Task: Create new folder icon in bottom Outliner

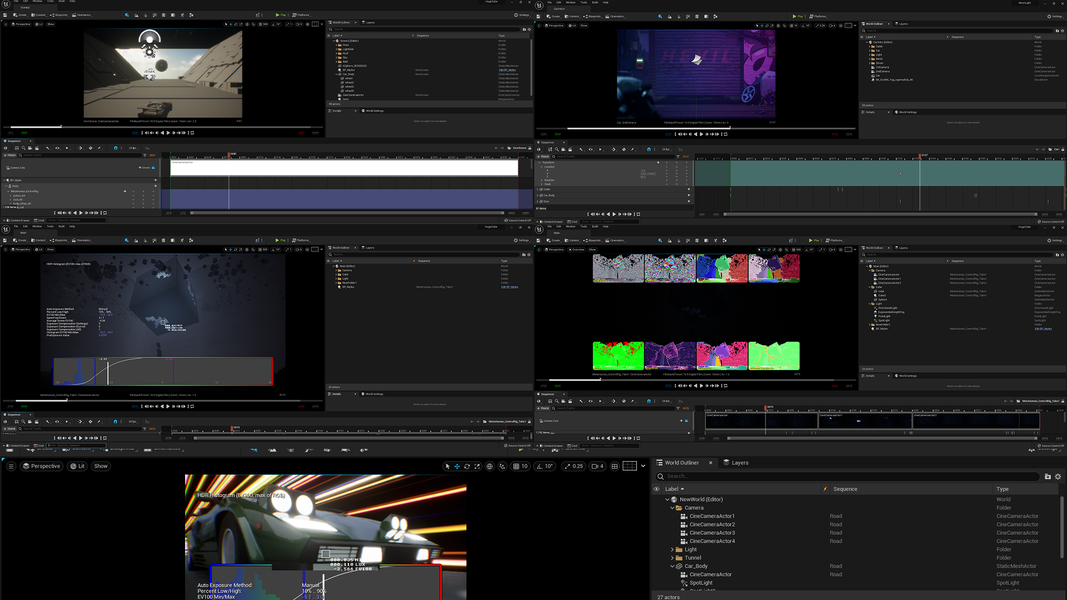Action: [1047, 476]
